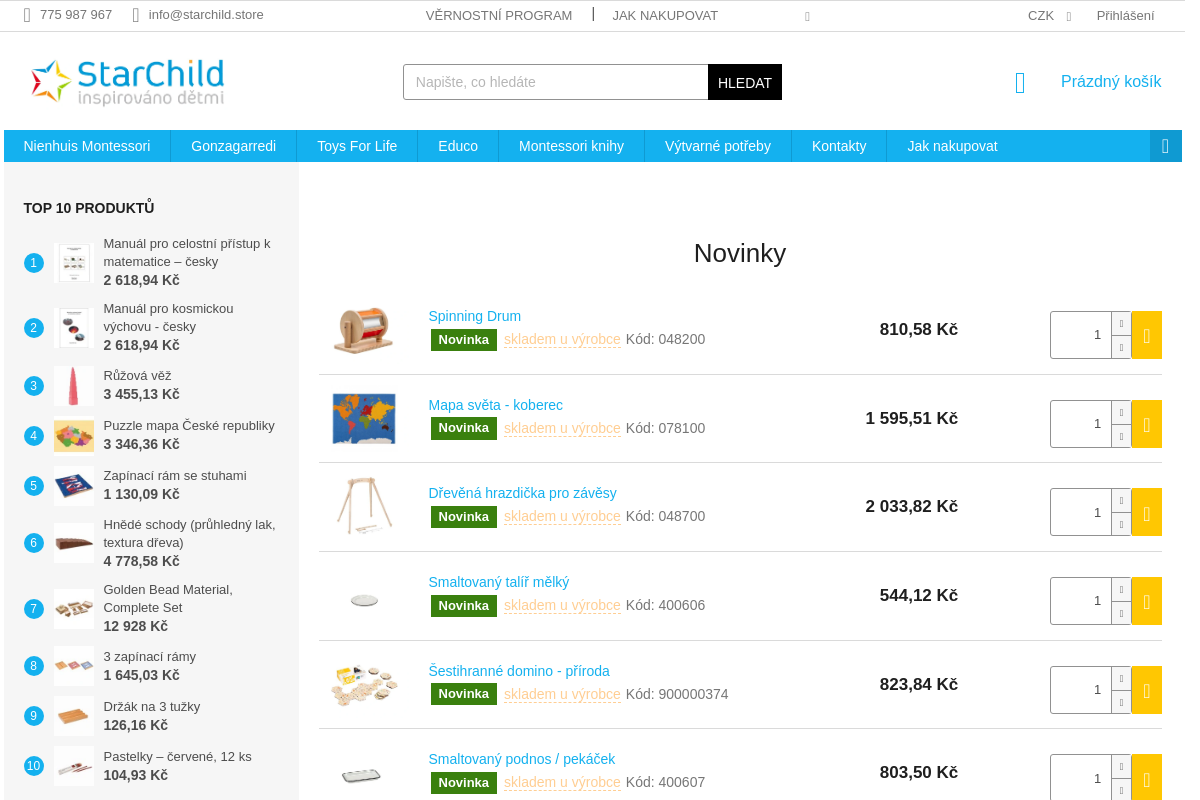The height and width of the screenshot is (800, 1200).
Task: Increase Mapa světa - koberec quantity
Action: 1121,412
